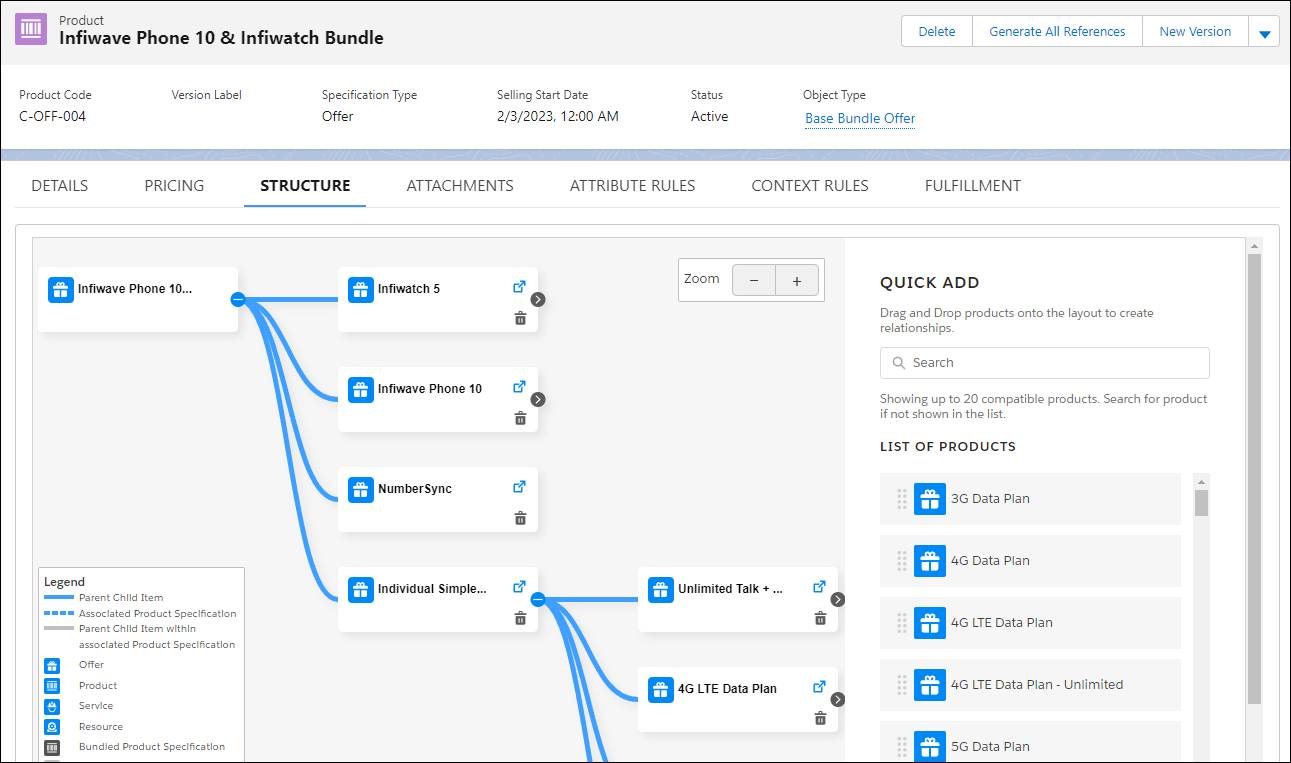The width and height of the screenshot is (1291, 763).
Task: Open Unlimited Talk node external link icon
Action: (x=819, y=587)
